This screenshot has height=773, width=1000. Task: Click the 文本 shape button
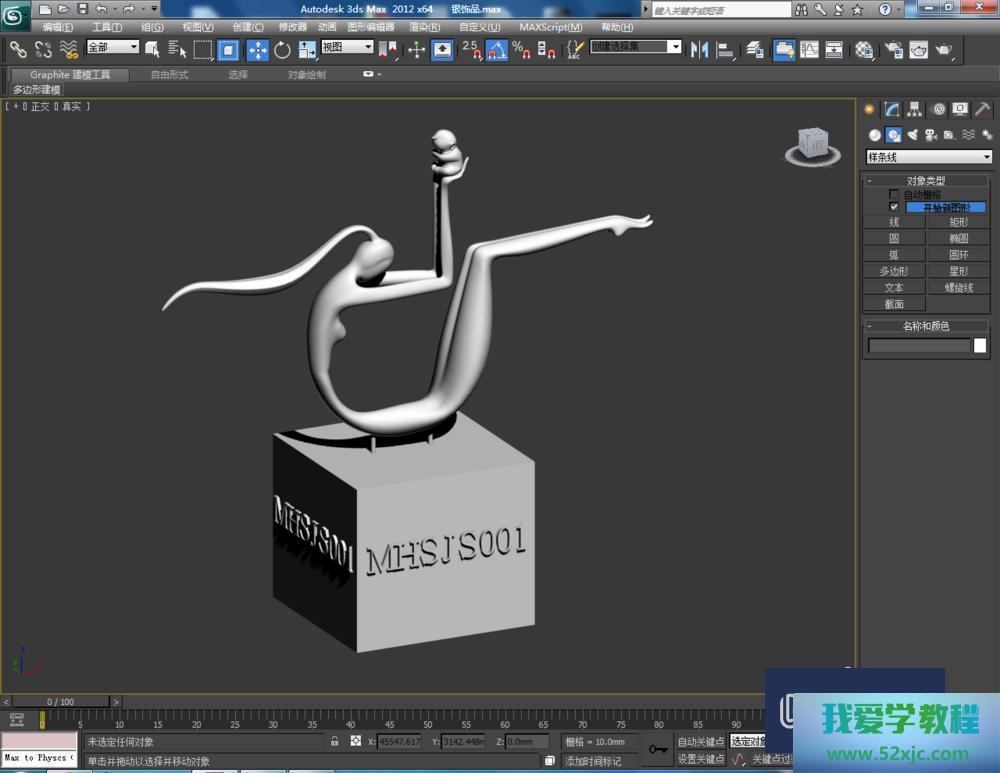894,288
